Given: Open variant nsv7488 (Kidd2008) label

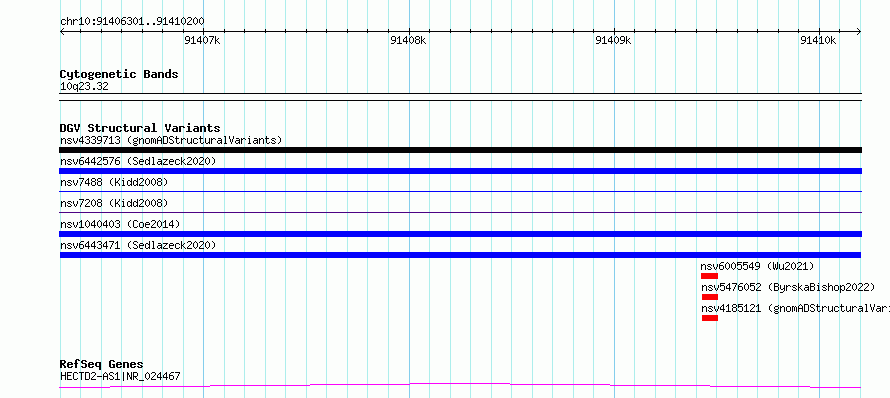Looking at the screenshot, I should (114, 182).
